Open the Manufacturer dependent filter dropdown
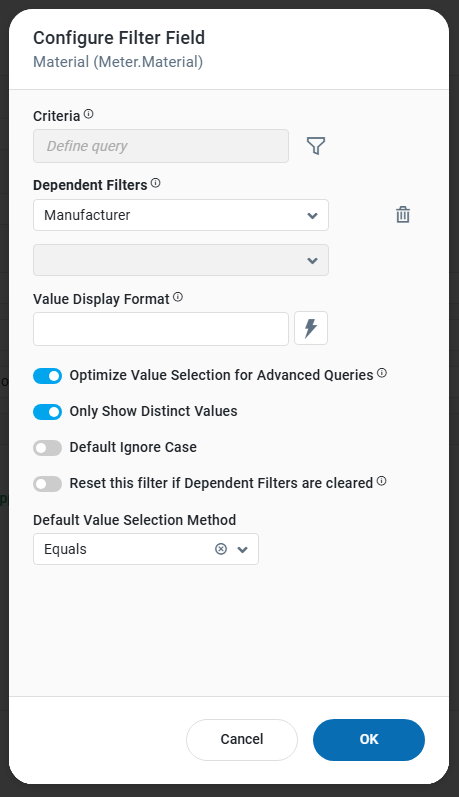459x797 pixels. (x=181, y=215)
